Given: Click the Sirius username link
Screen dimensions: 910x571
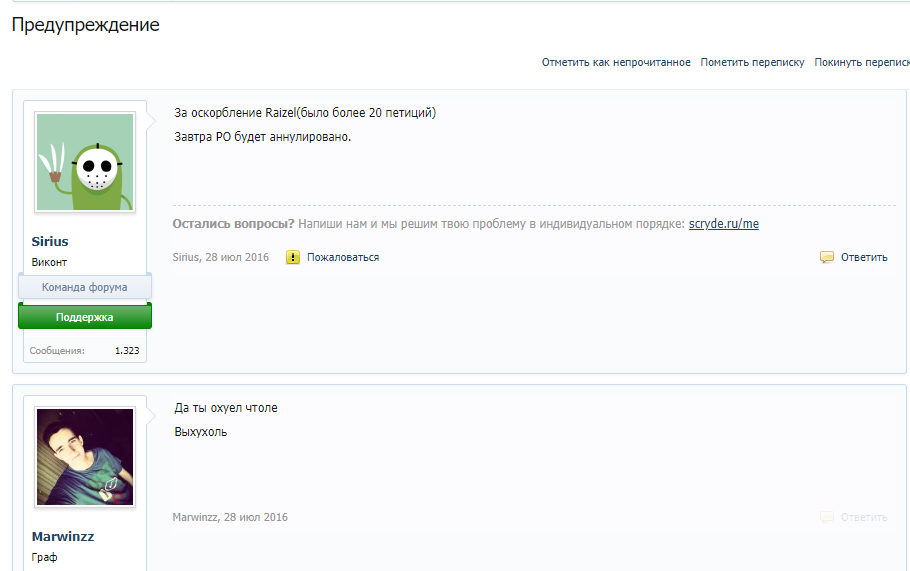Looking at the screenshot, I should click(x=50, y=241).
